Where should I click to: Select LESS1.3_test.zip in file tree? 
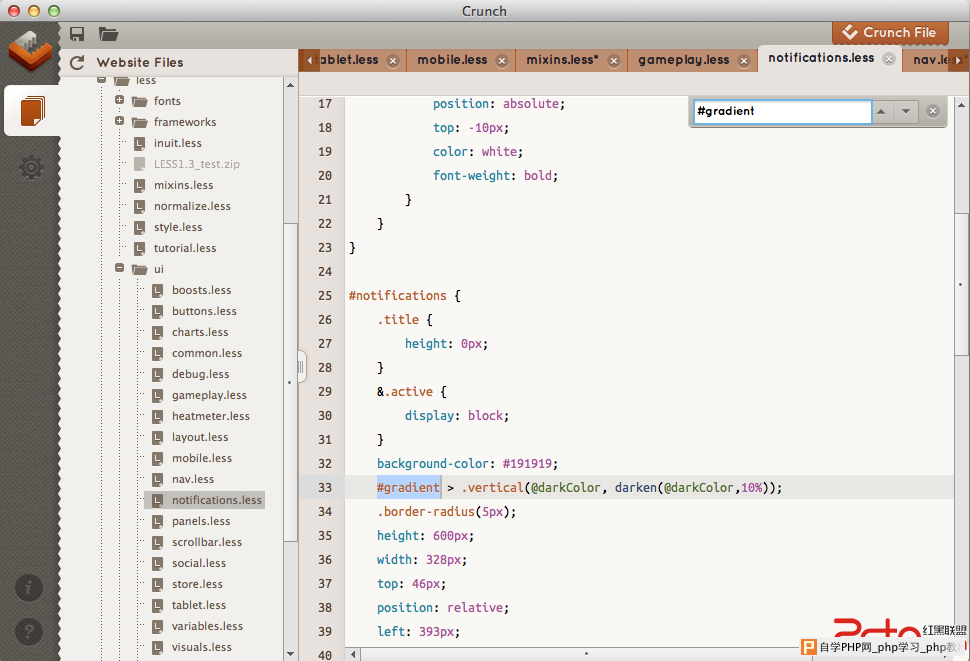point(196,164)
